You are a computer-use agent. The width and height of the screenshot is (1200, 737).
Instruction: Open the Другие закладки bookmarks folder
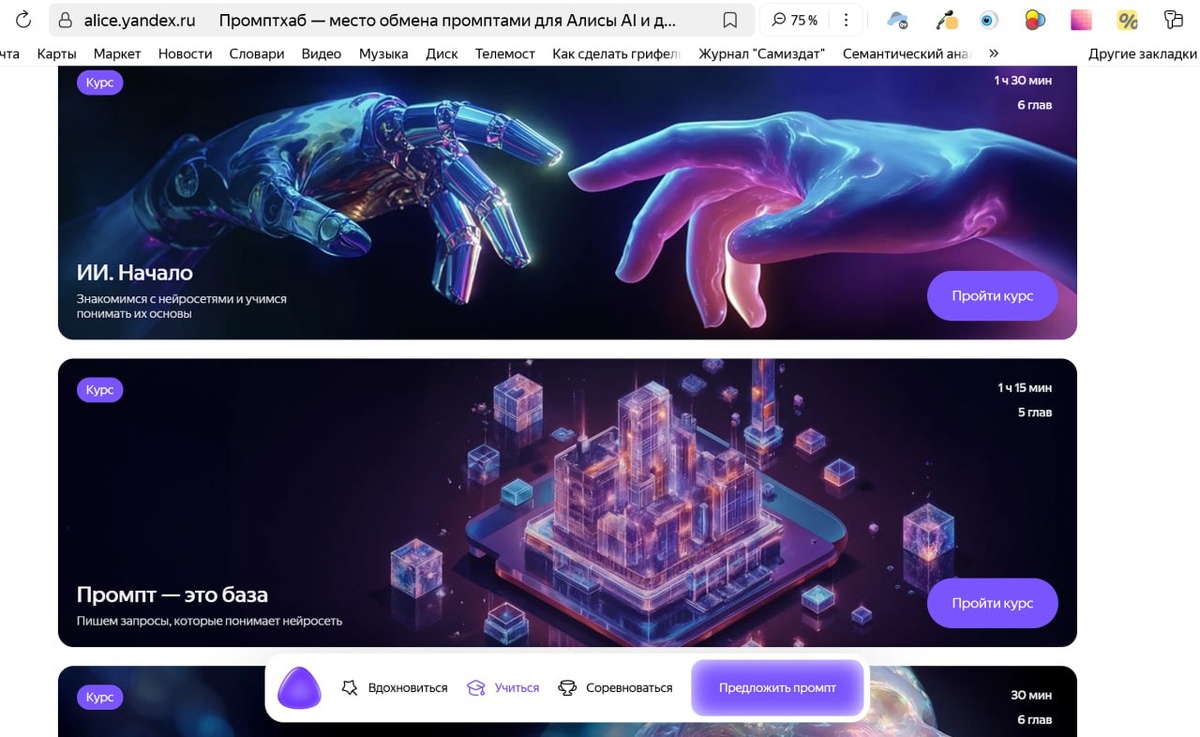tap(1142, 54)
